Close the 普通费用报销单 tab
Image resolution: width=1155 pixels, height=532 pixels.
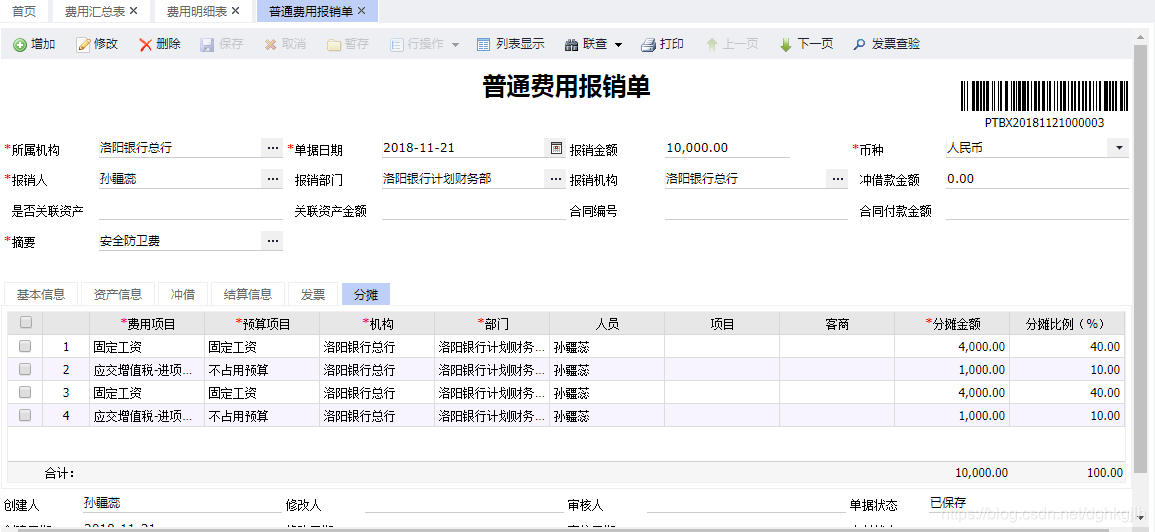[x=361, y=11]
